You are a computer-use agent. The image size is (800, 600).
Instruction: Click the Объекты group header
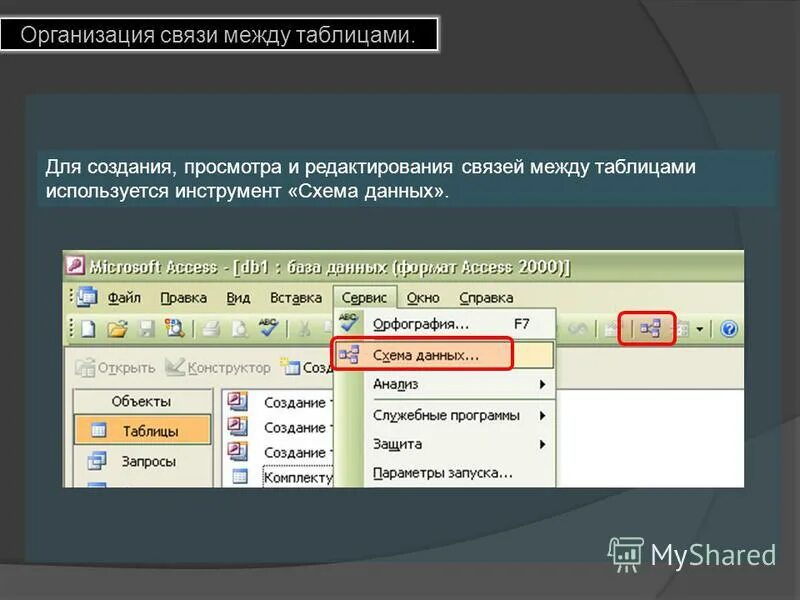point(142,402)
